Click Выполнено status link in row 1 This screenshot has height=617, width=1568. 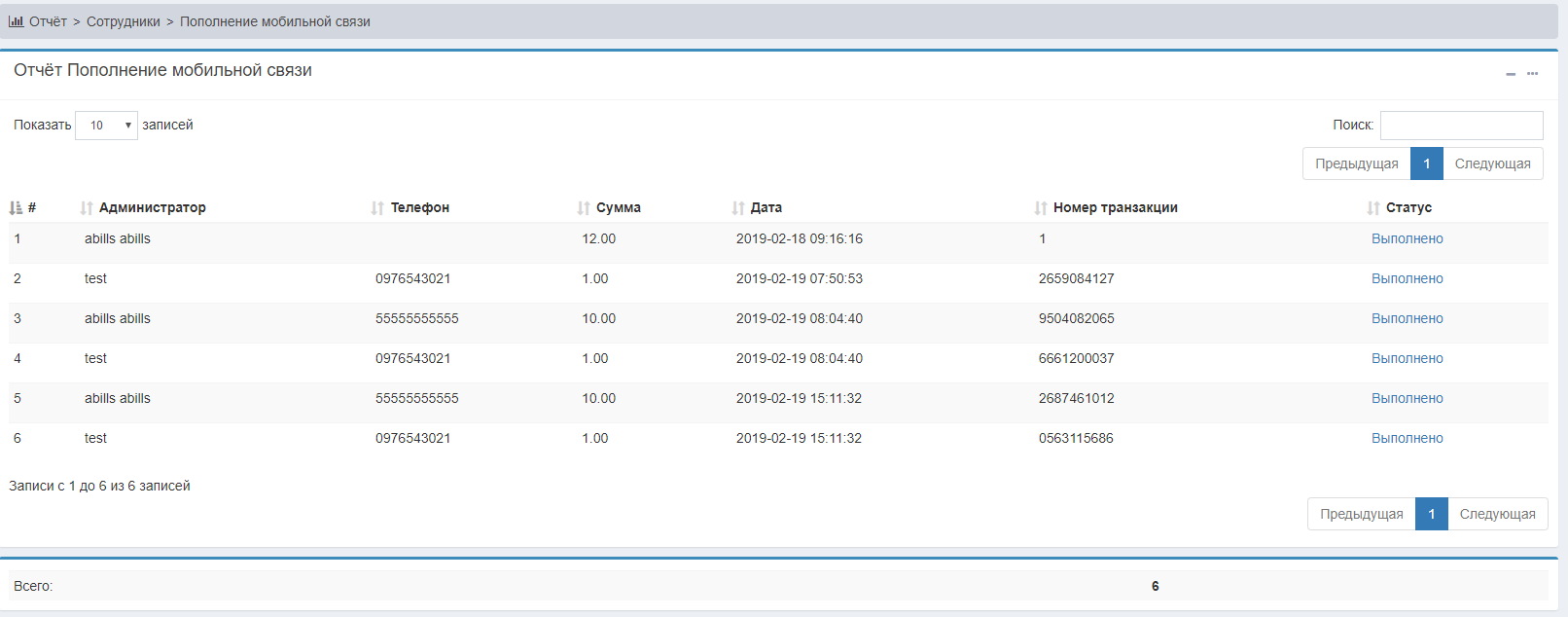[x=1407, y=238]
